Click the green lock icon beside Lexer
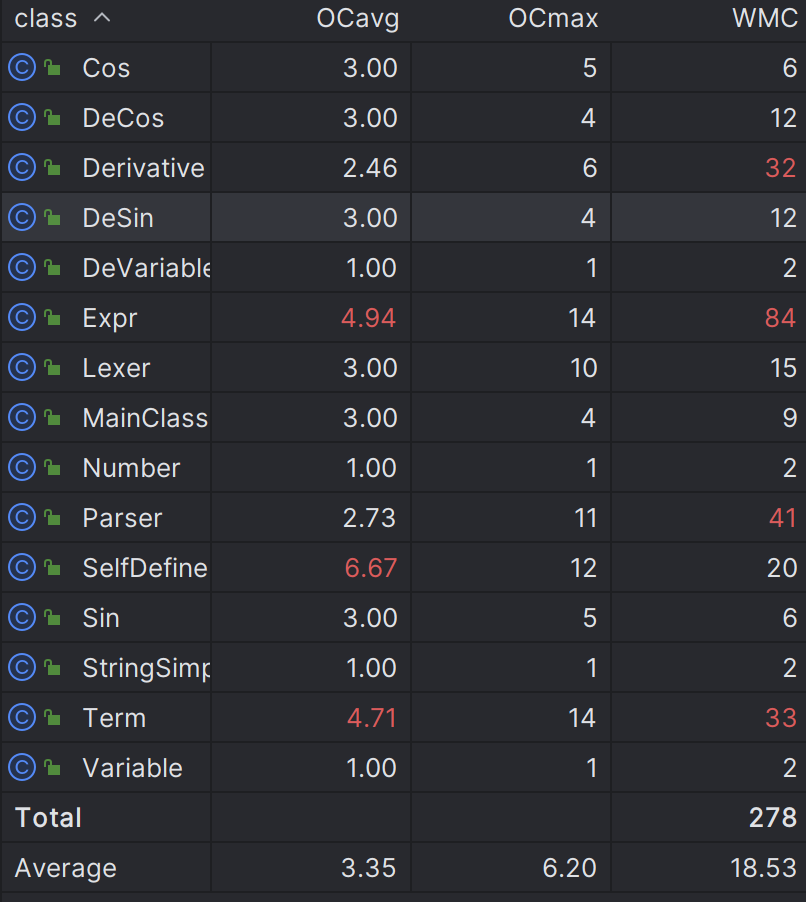The height and width of the screenshot is (902, 806). point(53,366)
